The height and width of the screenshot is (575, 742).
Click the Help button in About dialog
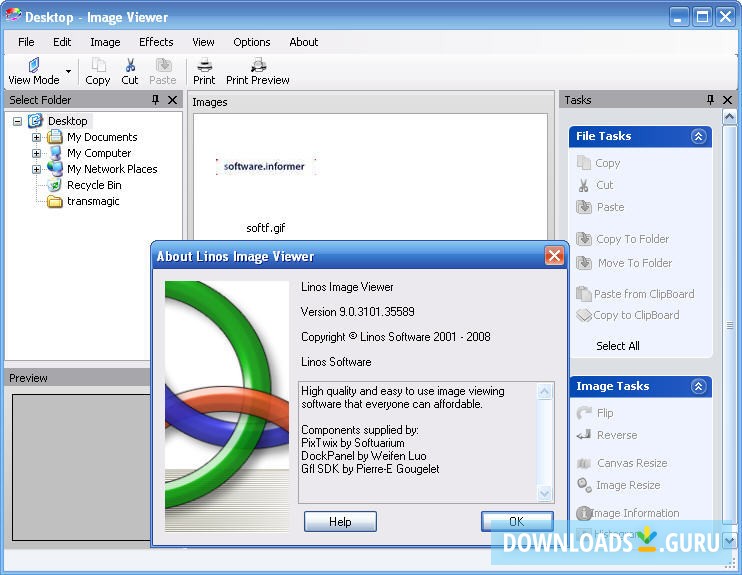pyautogui.click(x=340, y=522)
